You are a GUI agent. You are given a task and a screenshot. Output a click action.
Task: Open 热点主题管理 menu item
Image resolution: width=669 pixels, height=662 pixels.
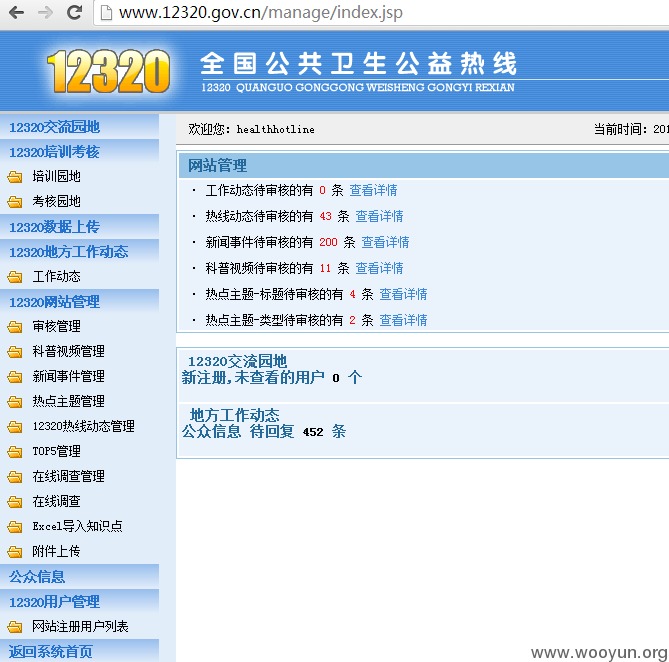[x=68, y=401]
